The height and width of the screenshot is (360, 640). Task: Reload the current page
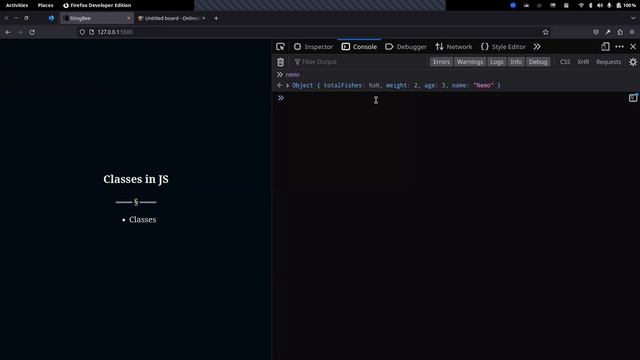(32, 32)
